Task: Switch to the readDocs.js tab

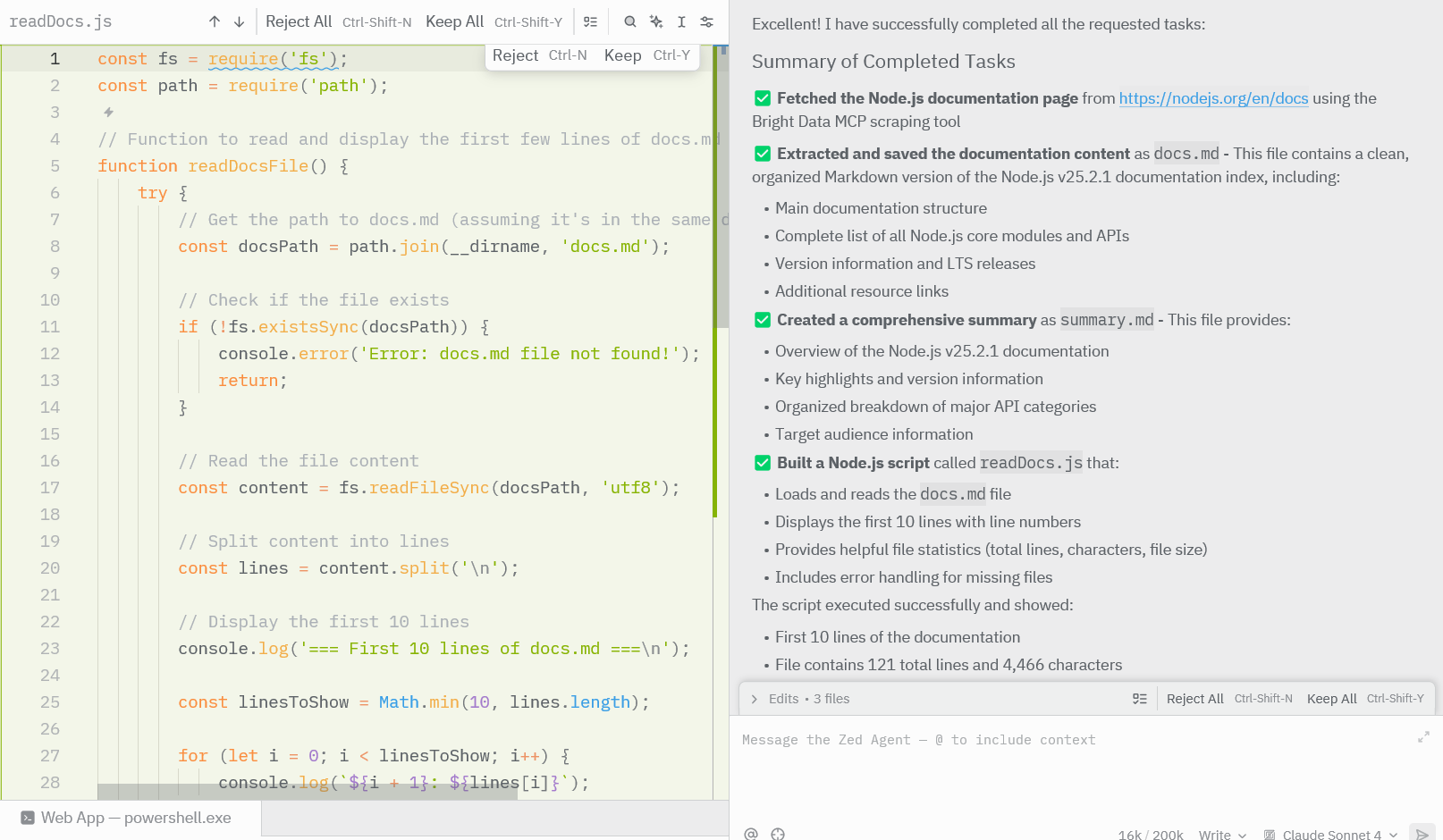Action: tap(60, 21)
